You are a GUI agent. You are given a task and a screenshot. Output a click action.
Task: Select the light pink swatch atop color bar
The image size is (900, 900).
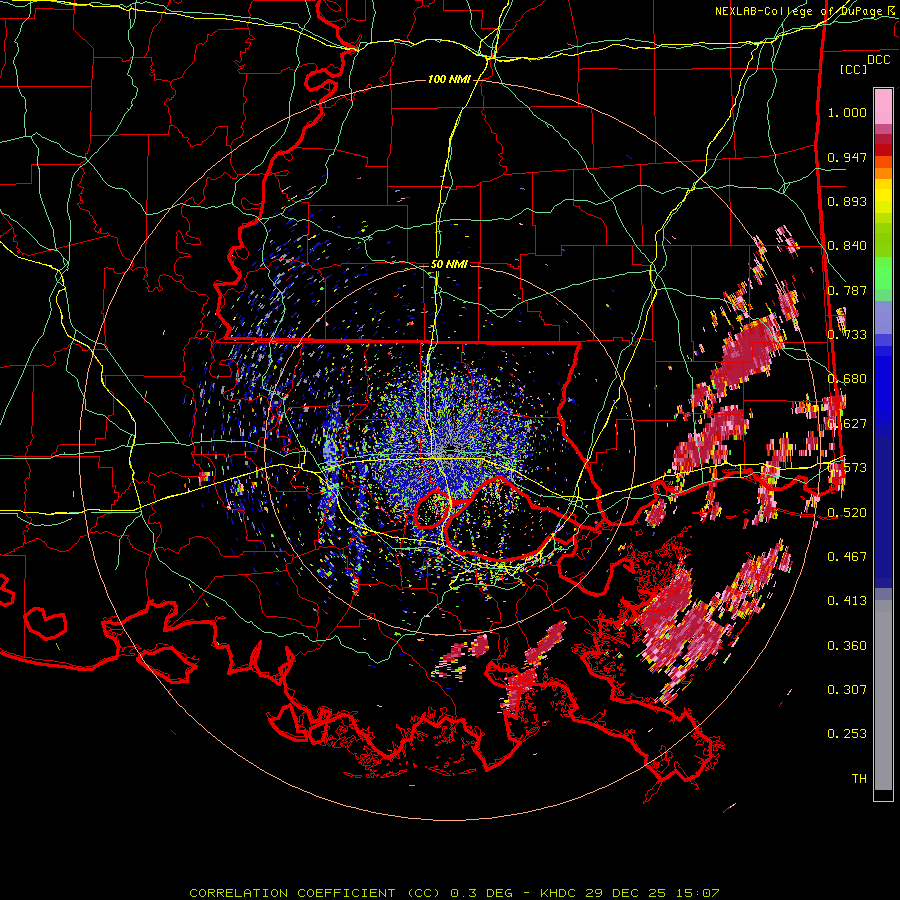click(883, 106)
